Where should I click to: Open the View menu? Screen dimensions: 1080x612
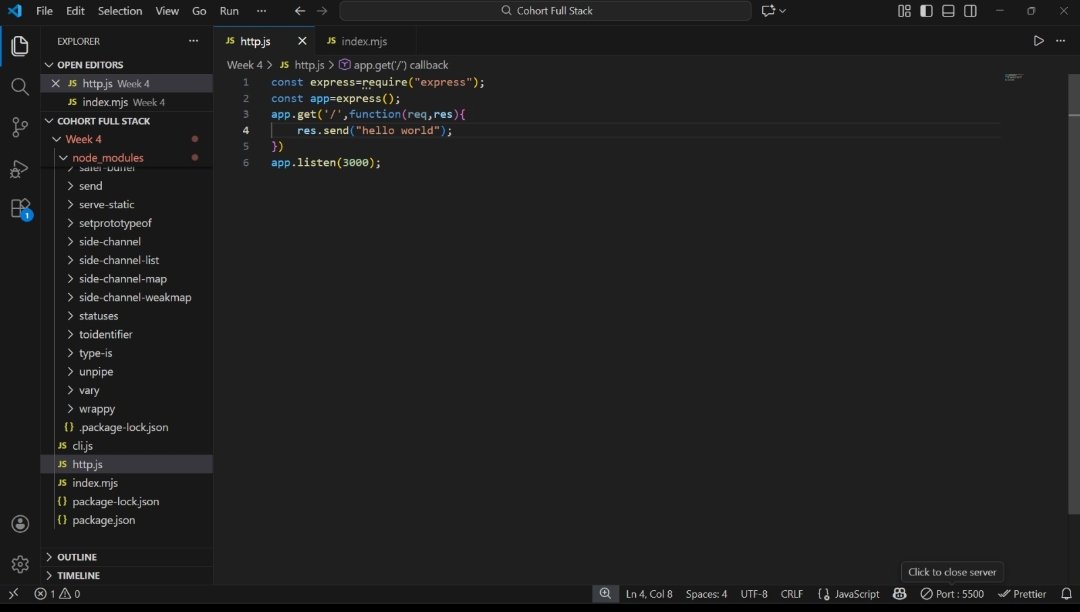coord(167,11)
